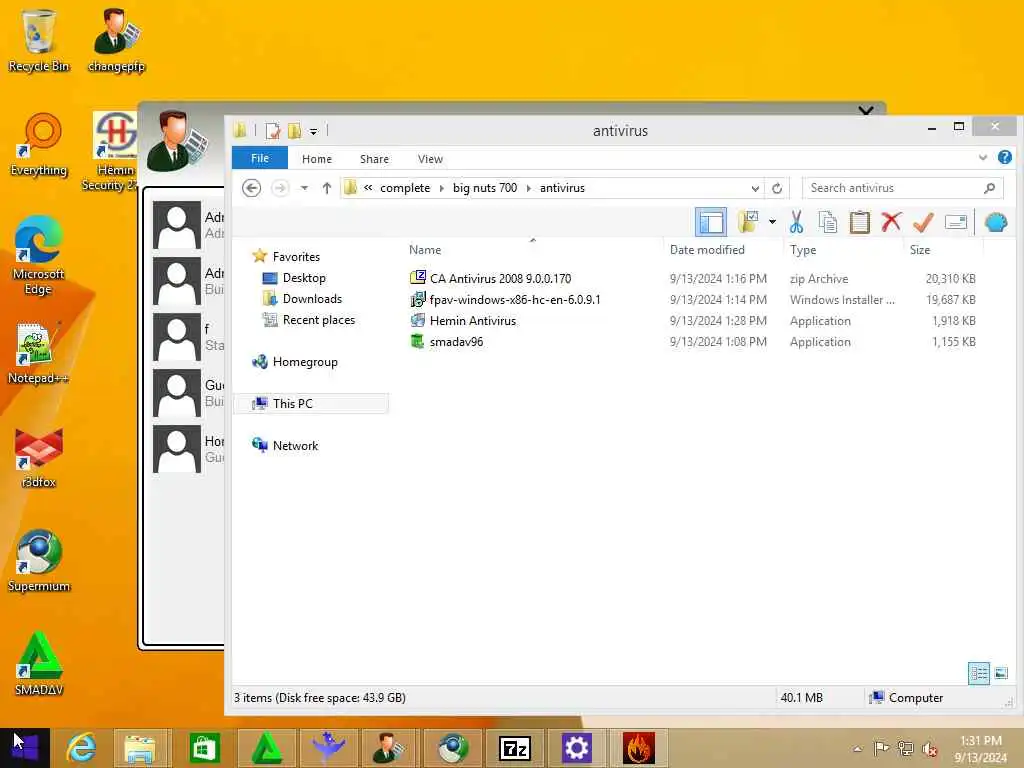This screenshot has height=768, width=1024.
Task: Open r3dfox desktop shortcut
Action: (x=39, y=457)
